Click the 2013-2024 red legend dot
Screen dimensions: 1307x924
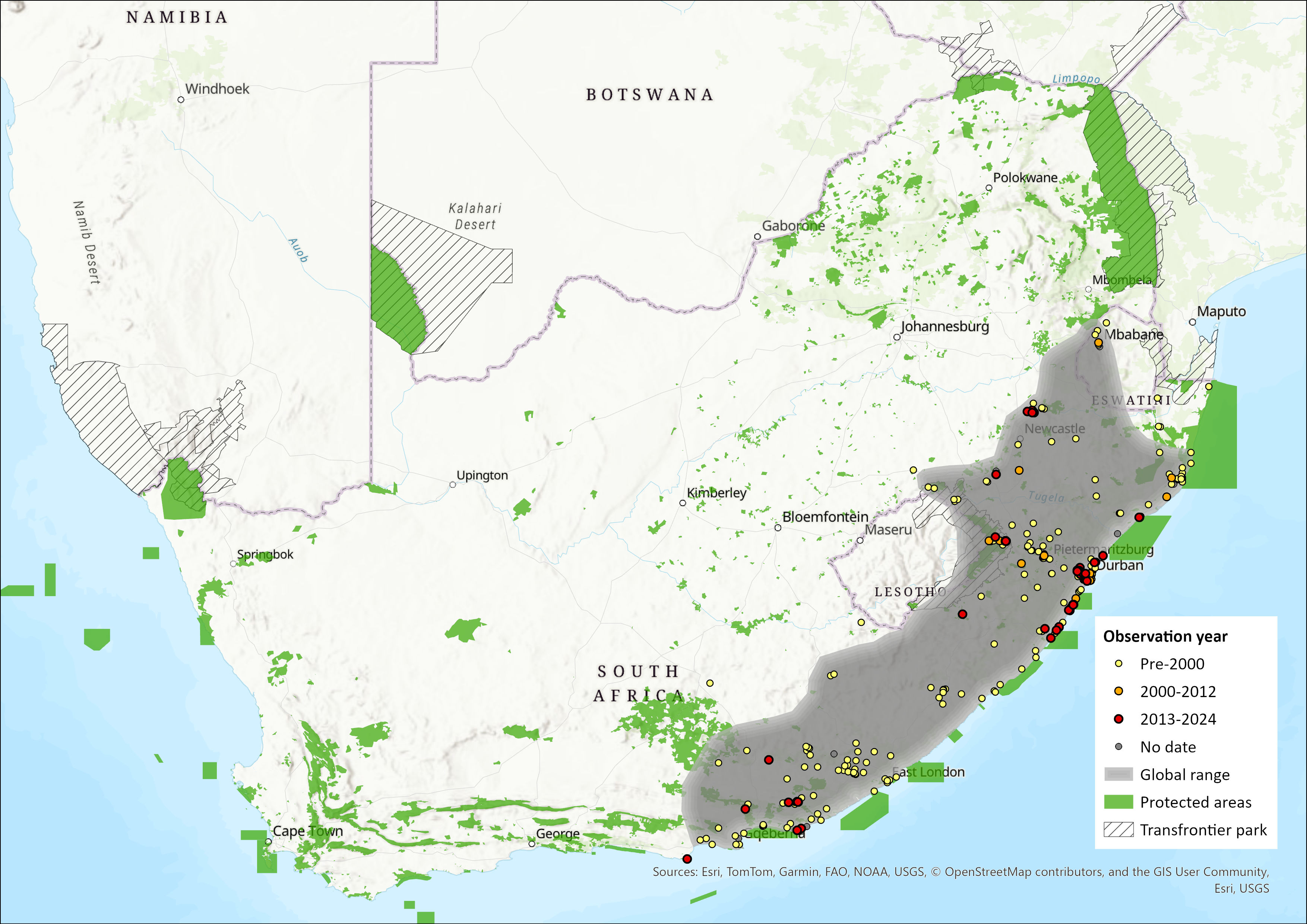point(1118,719)
